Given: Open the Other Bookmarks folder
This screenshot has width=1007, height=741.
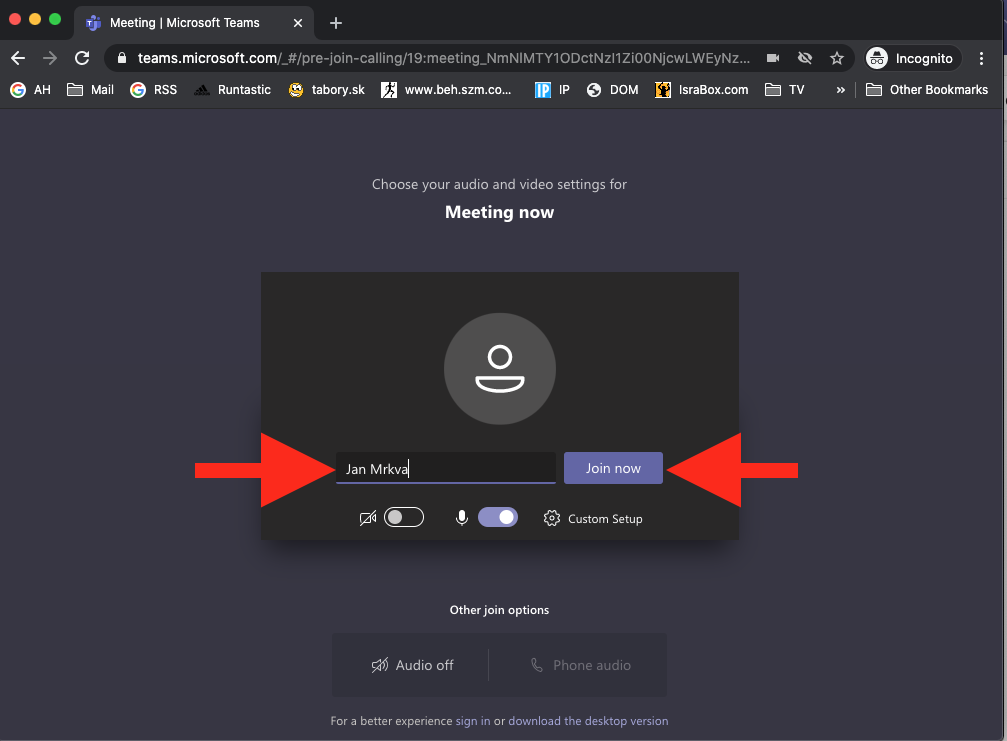Looking at the screenshot, I should [x=927, y=90].
